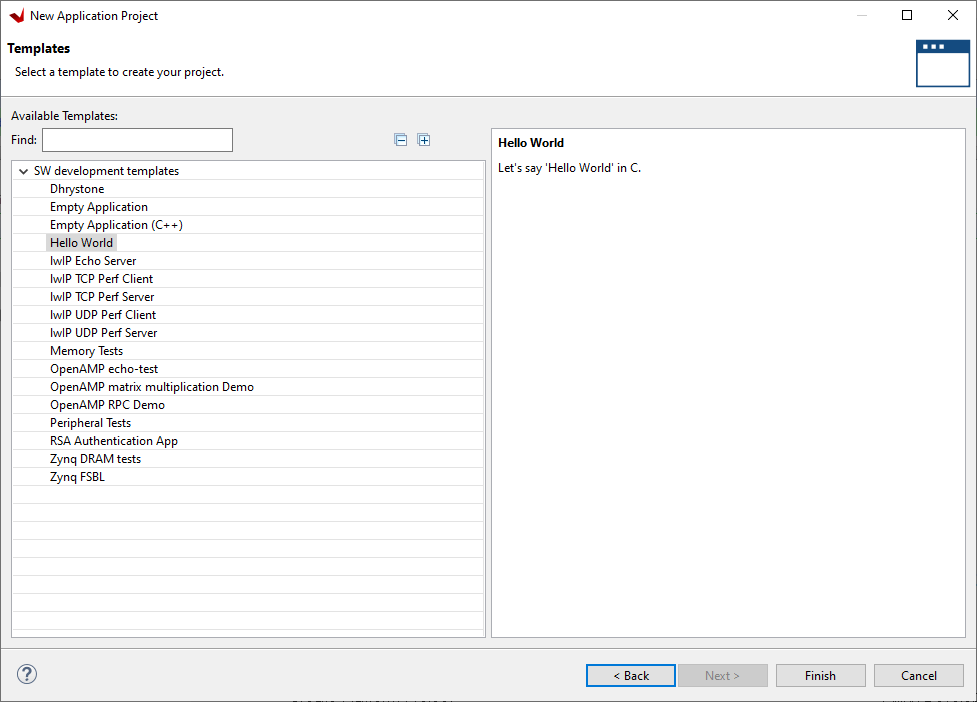
Task: Maximize the New Application Project window
Action: pyautogui.click(x=907, y=15)
